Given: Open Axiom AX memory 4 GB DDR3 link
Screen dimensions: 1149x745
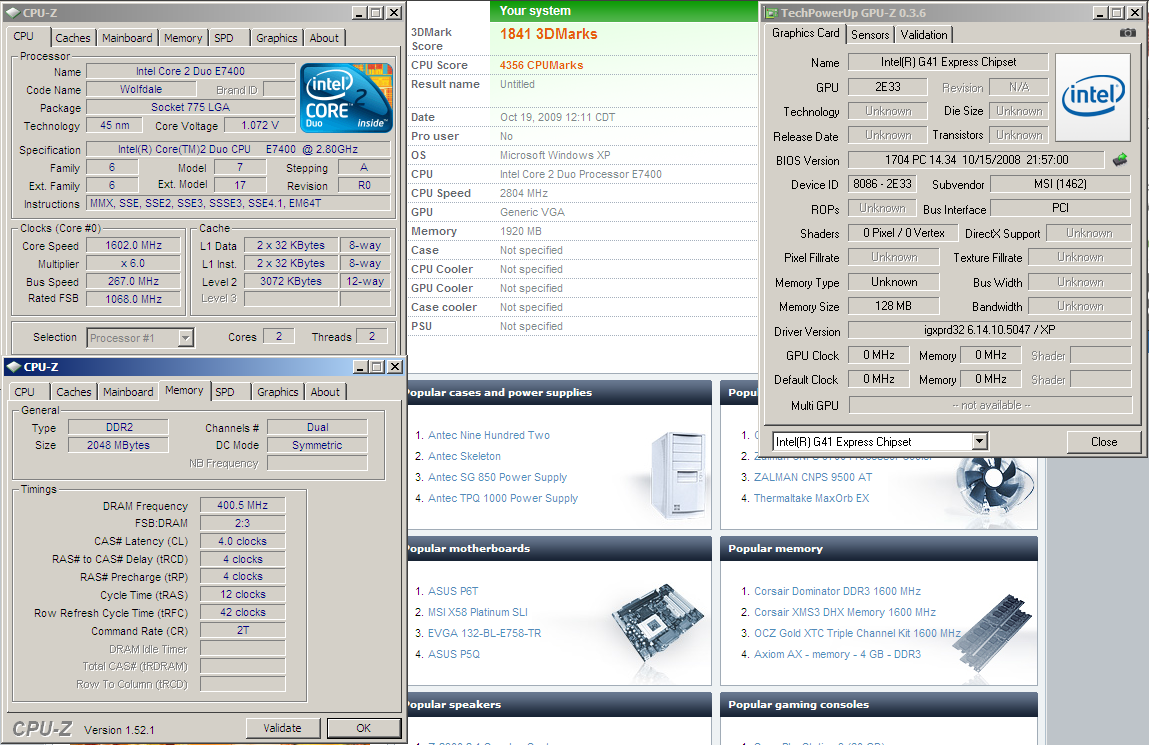Looking at the screenshot, I should (838, 654).
